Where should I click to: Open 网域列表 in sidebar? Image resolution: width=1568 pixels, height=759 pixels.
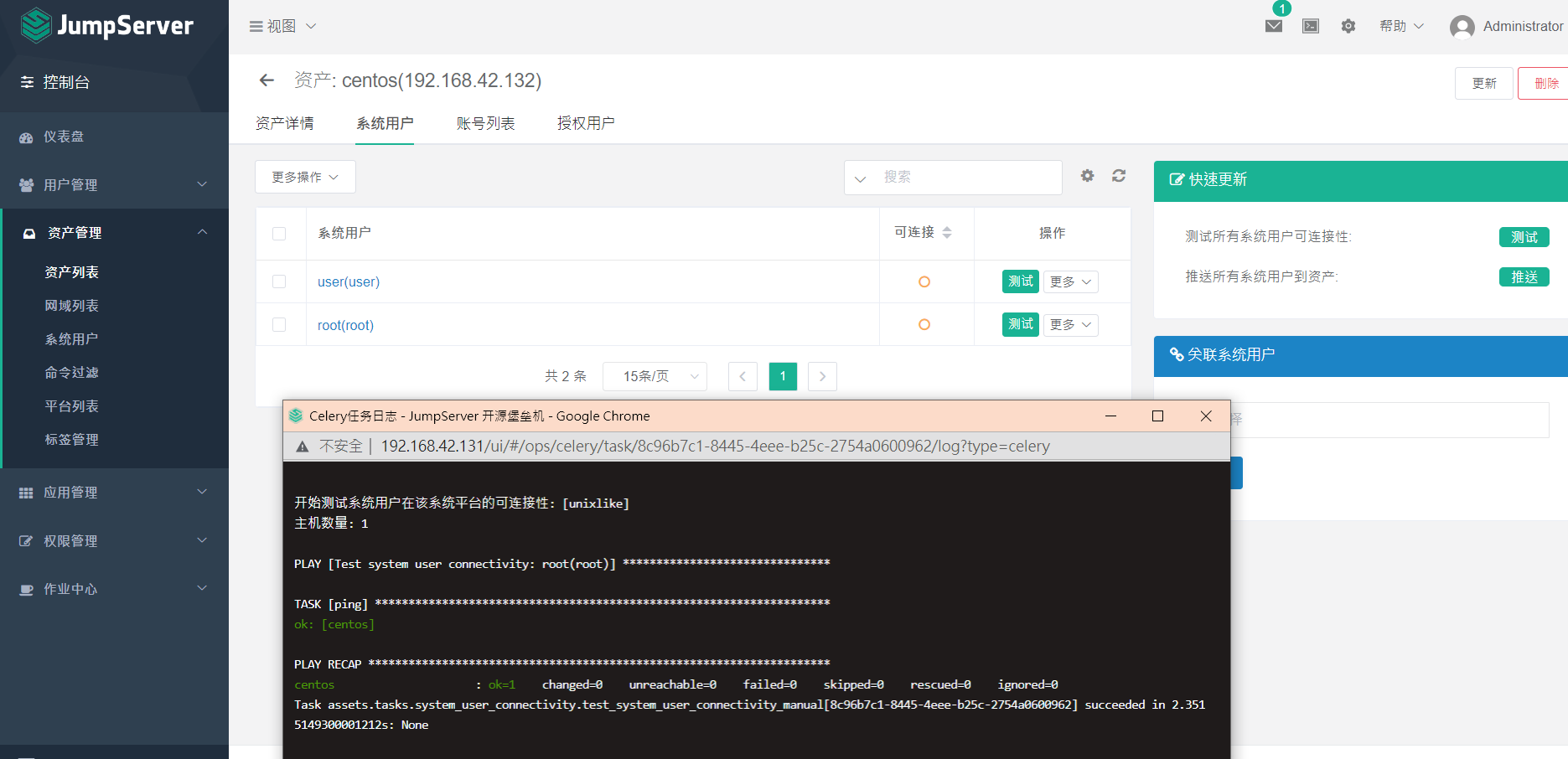click(72, 306)
